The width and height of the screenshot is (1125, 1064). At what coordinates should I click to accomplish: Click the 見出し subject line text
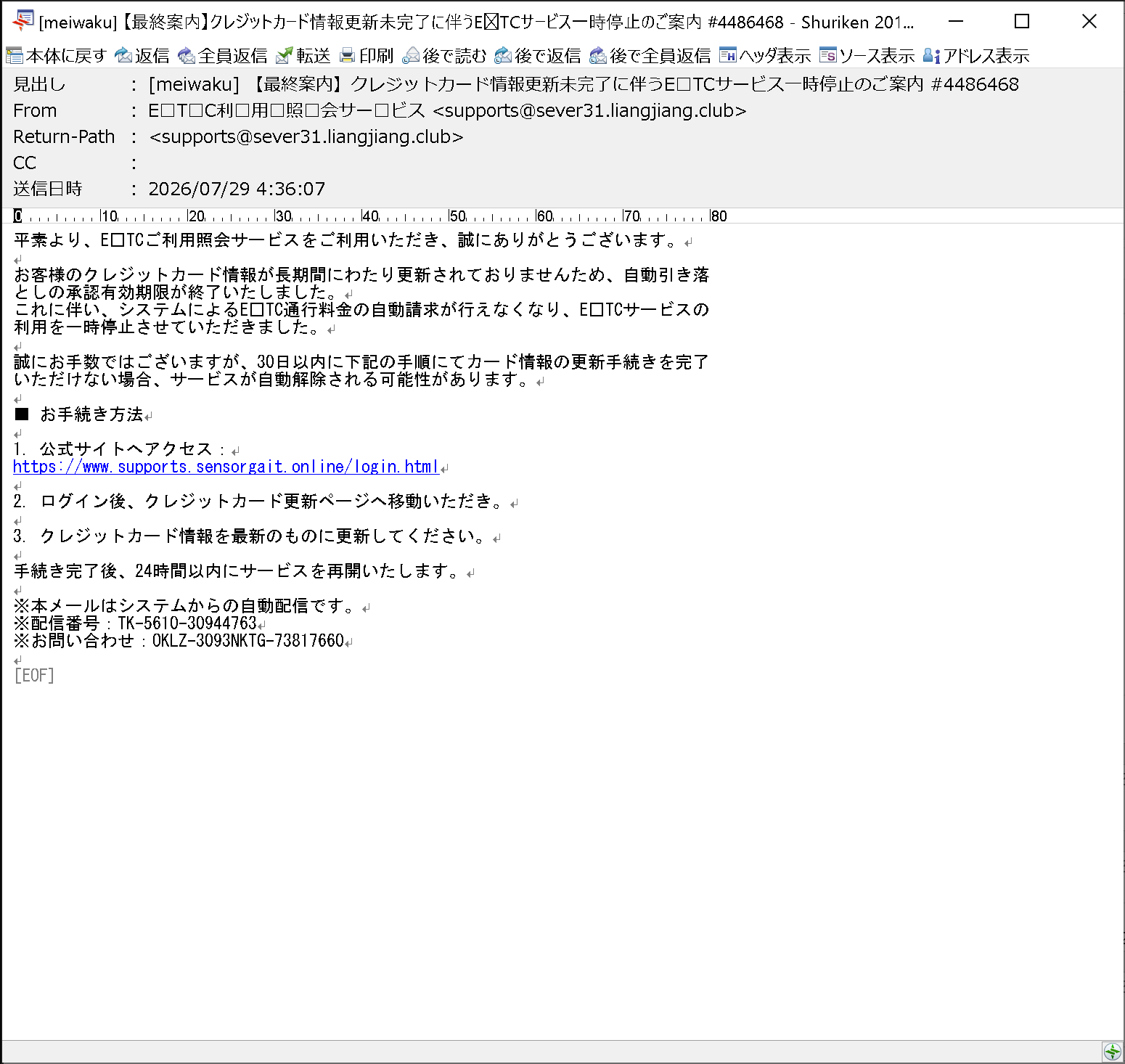[x=584, y=84]
